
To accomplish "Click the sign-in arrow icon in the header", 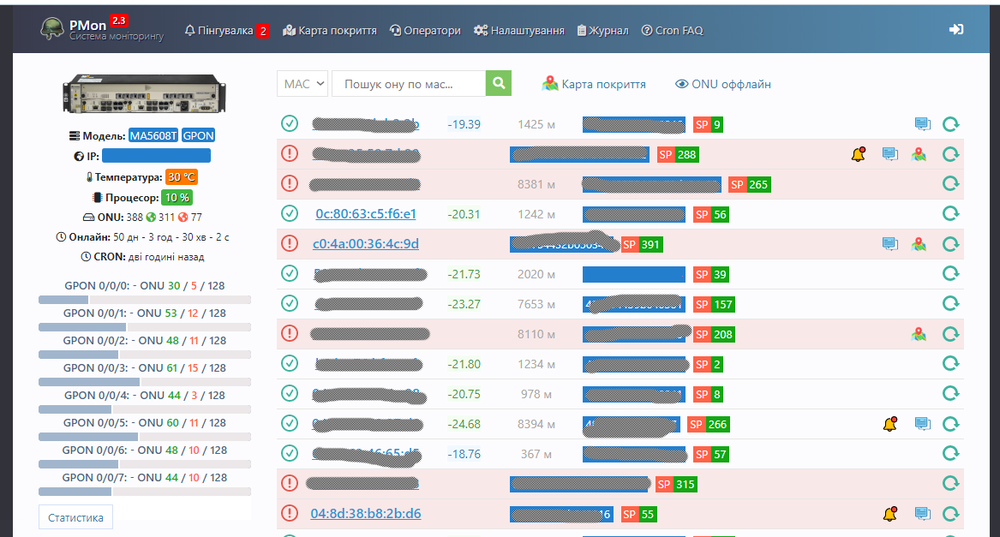I will point(956,30).
